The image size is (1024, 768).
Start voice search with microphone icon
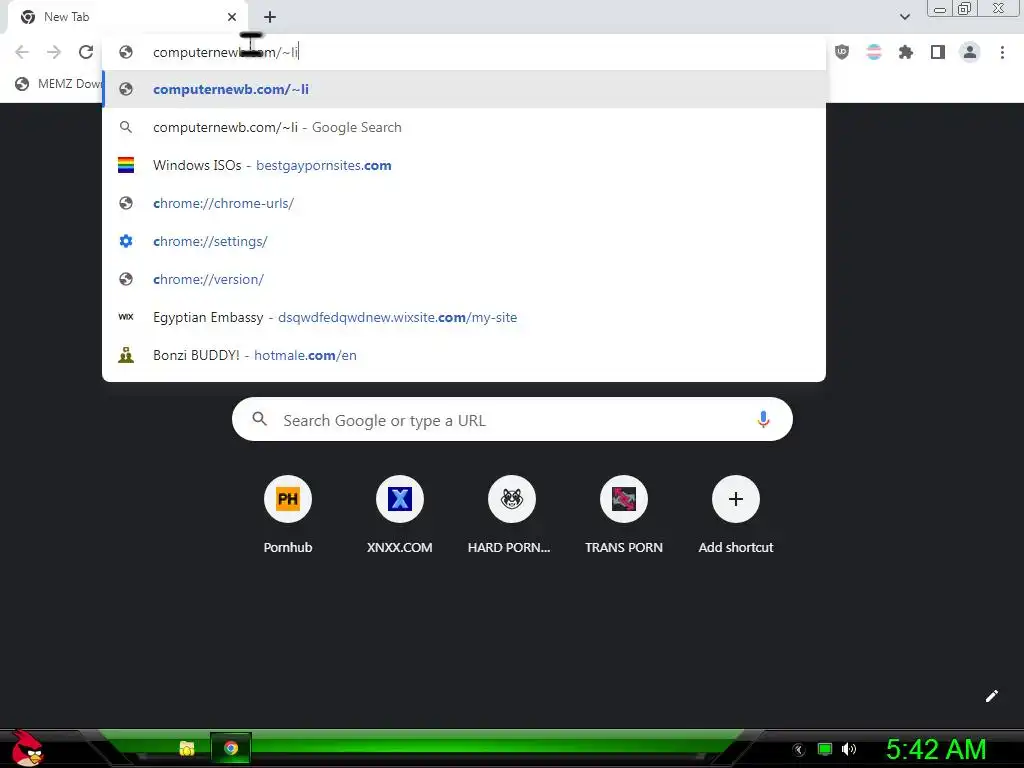(x=763, y=419)
